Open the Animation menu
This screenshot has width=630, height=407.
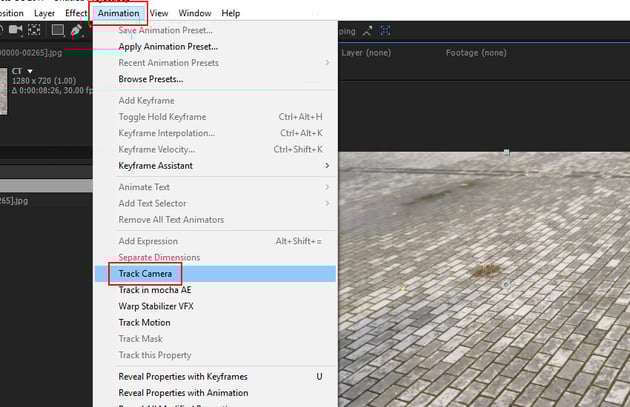(x=119, y=13)
